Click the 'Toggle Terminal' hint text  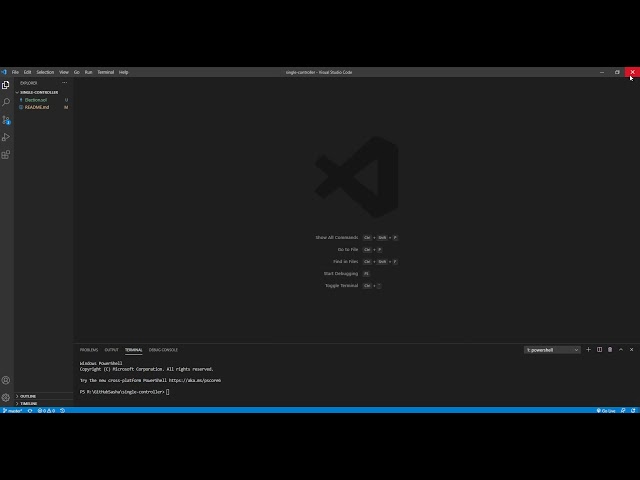tap(342, 286)
